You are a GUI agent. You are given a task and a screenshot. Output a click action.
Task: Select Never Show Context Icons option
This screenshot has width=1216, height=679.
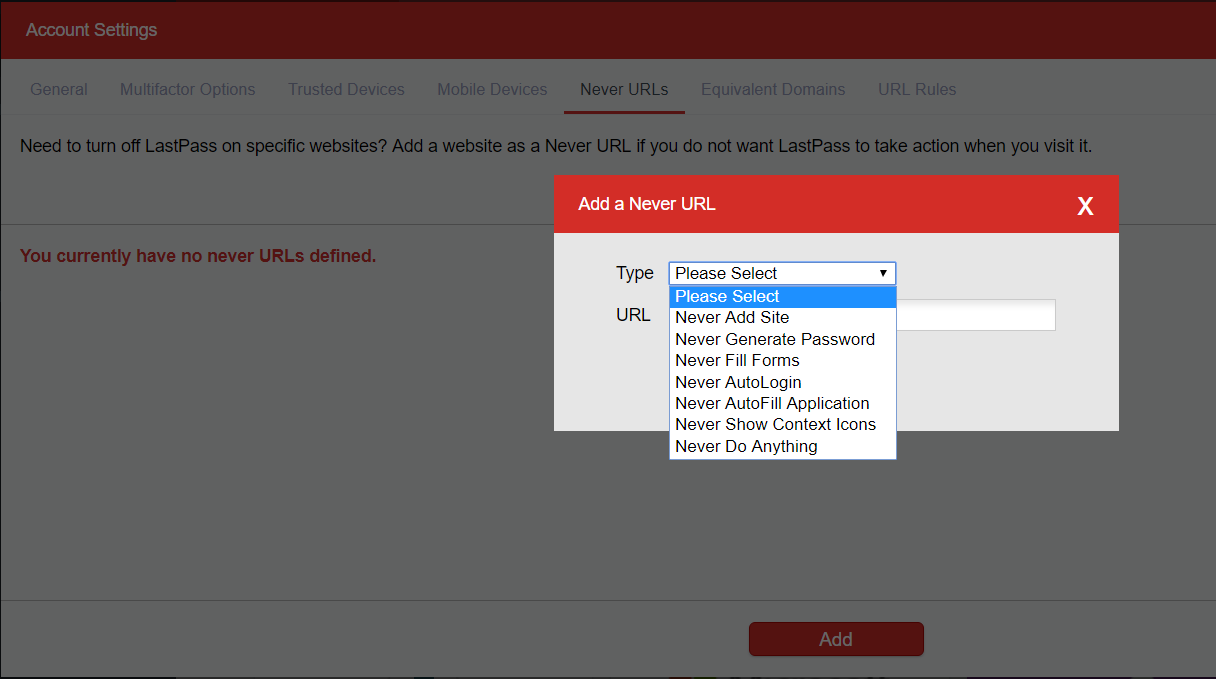[x=782, y=424]
